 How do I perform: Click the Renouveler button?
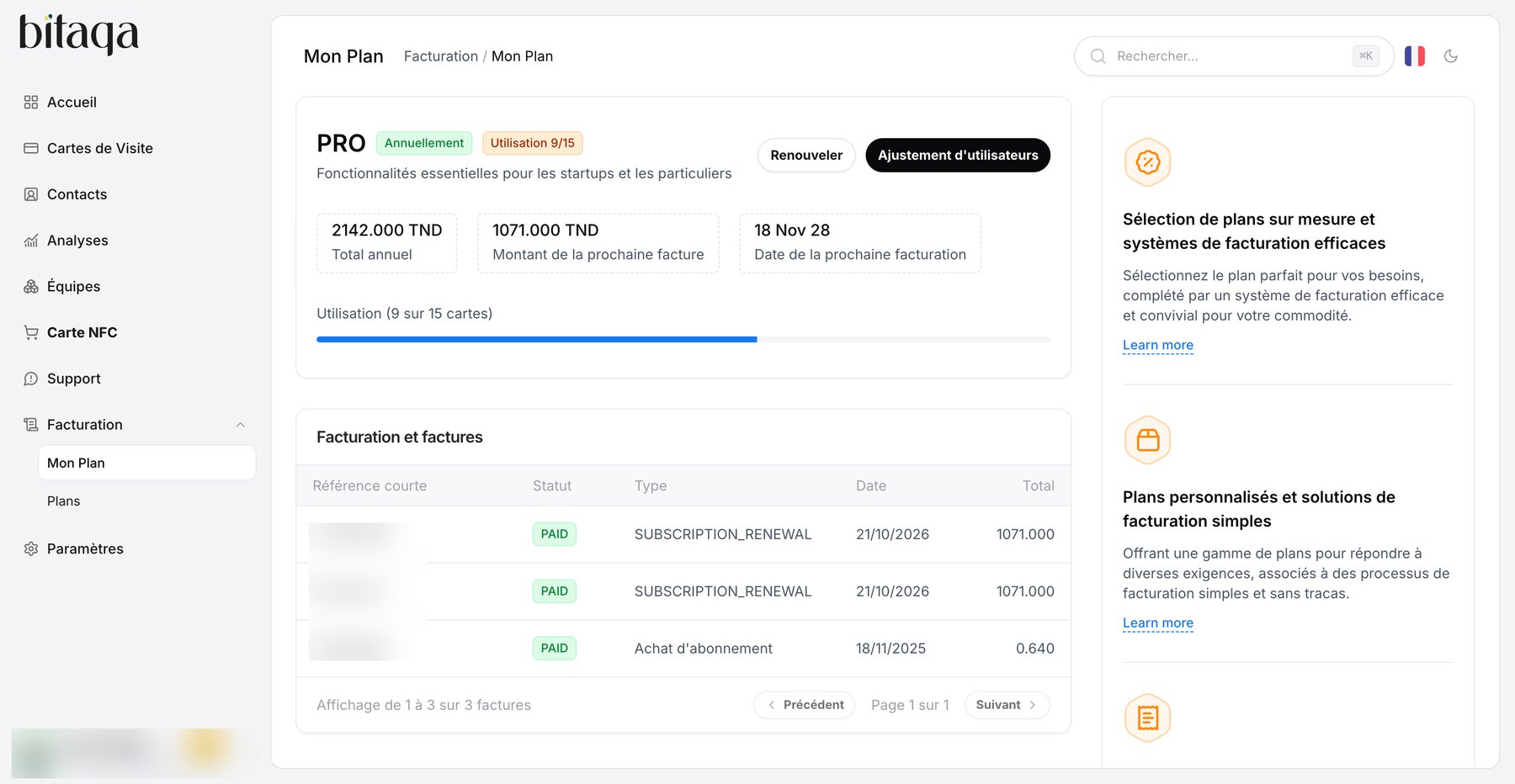[806, 156]
